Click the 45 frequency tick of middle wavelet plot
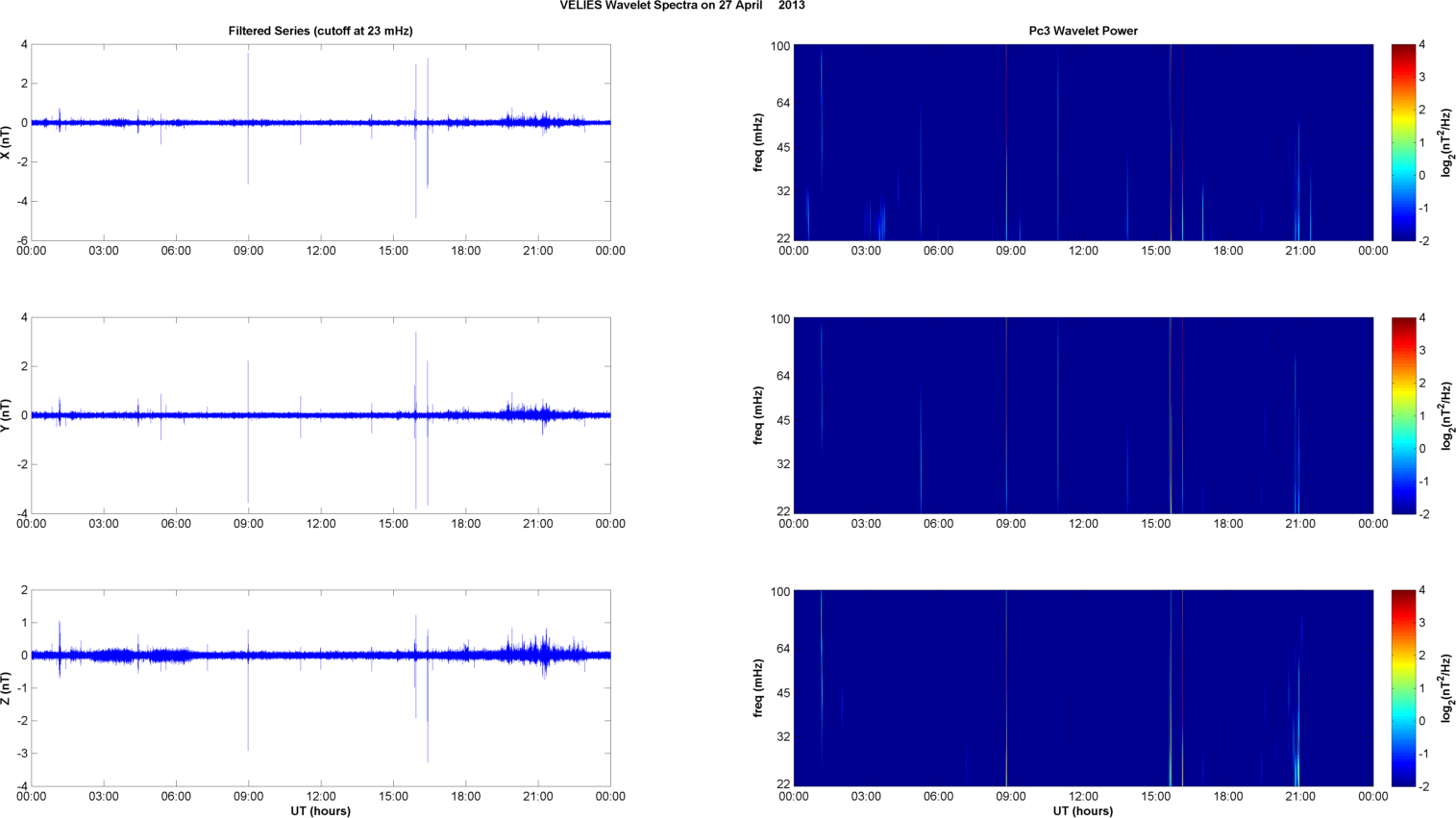 pos(782,420)
